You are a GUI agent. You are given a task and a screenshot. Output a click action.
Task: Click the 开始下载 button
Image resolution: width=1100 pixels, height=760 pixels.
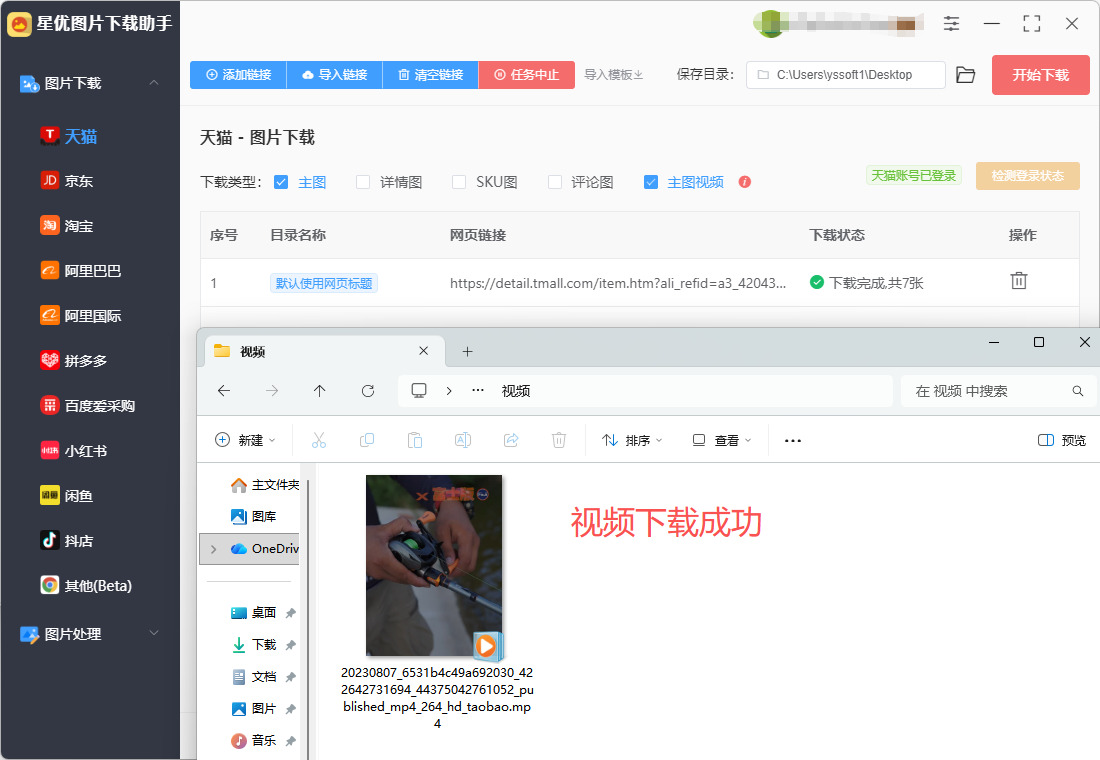1040,75
